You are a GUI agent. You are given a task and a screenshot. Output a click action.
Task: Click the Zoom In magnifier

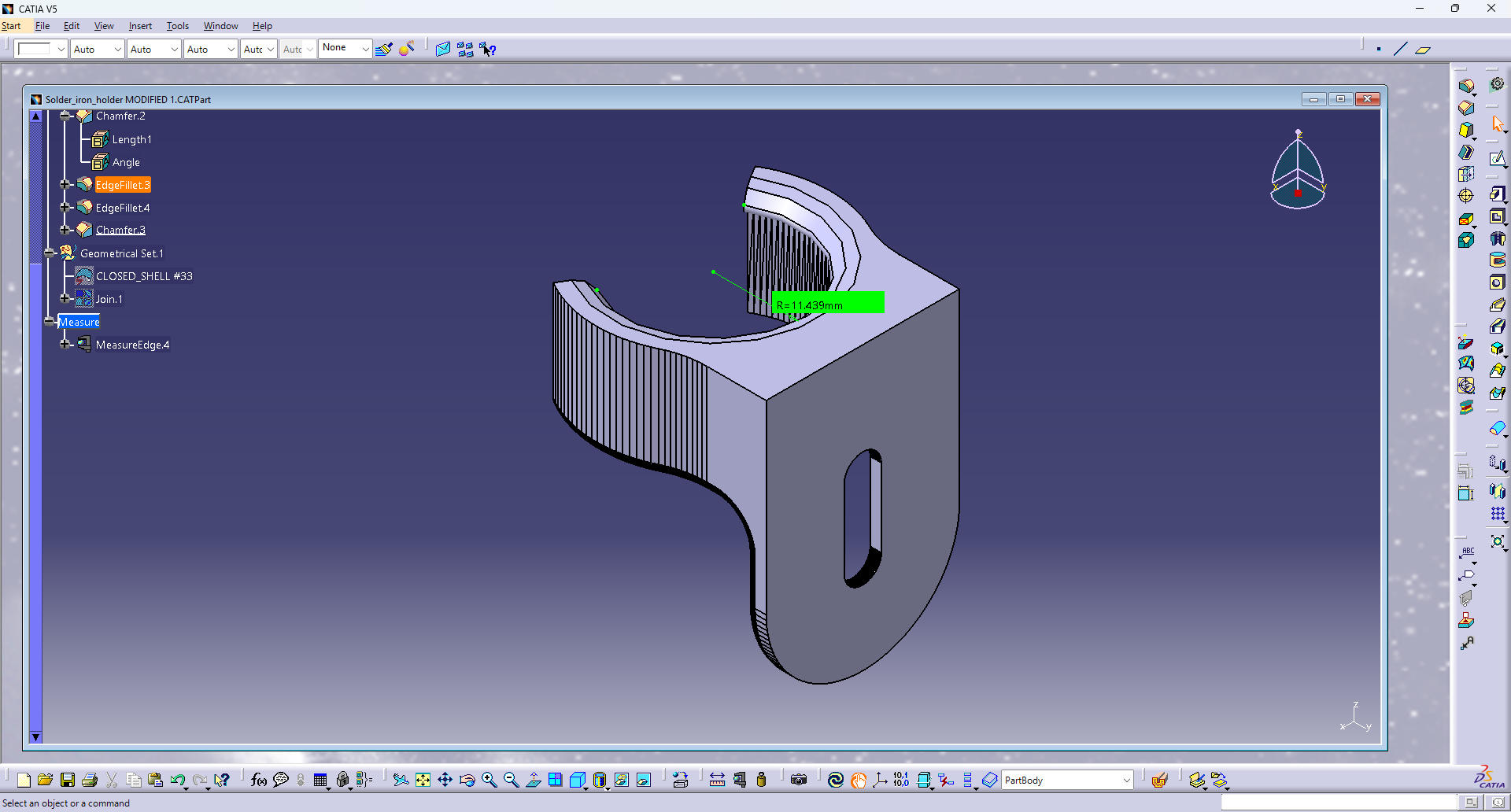click(489, 780)
